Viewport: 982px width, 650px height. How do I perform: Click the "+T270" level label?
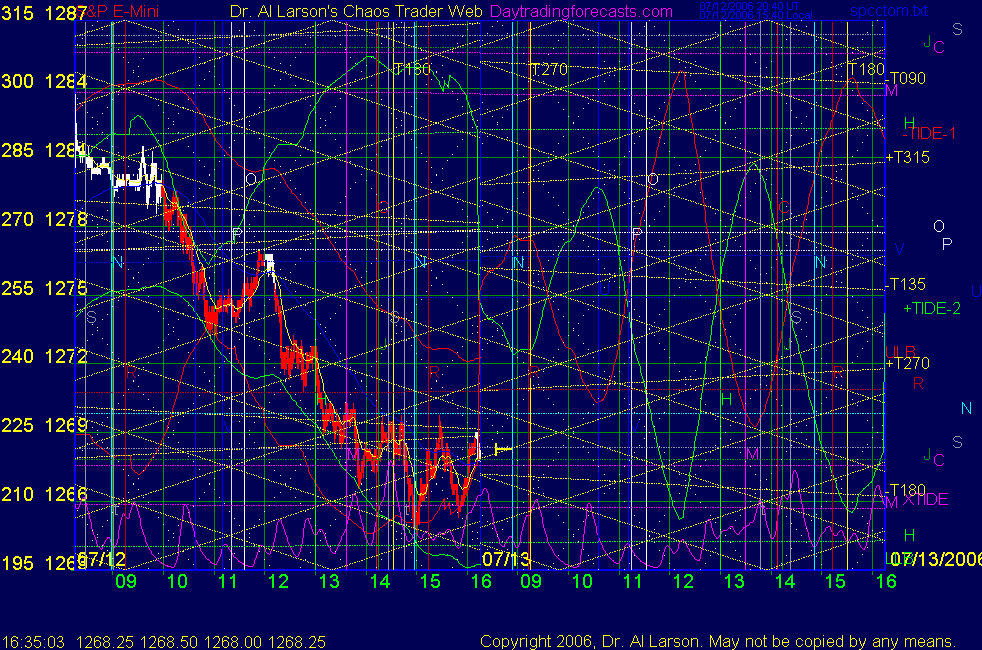tap(907, 363)
